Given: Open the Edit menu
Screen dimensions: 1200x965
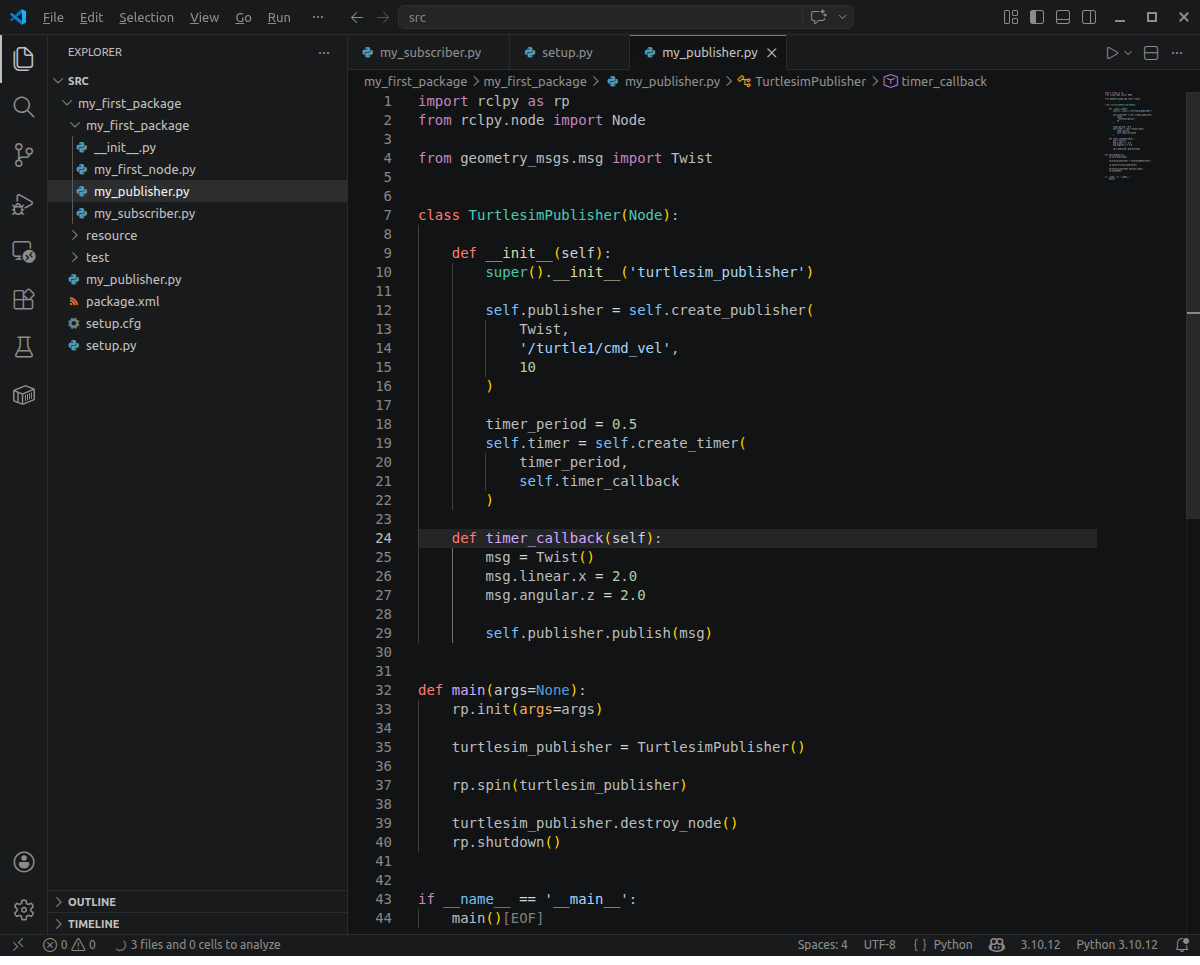Looking at the screenshot, I should [91, 17].
